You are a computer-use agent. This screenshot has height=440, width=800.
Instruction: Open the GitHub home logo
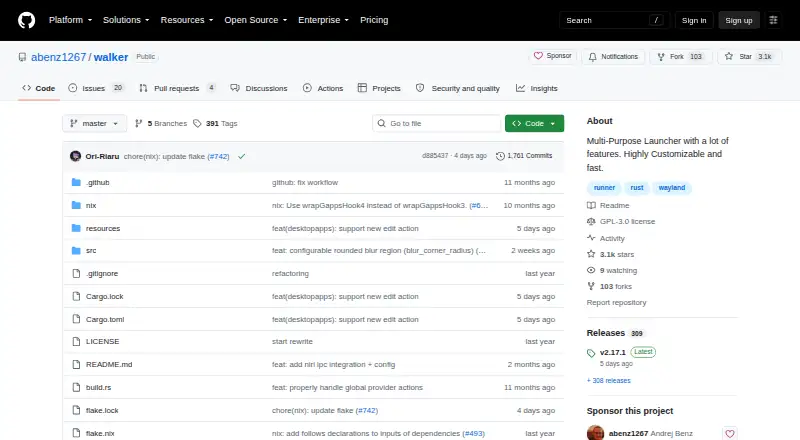coord(27,20)
